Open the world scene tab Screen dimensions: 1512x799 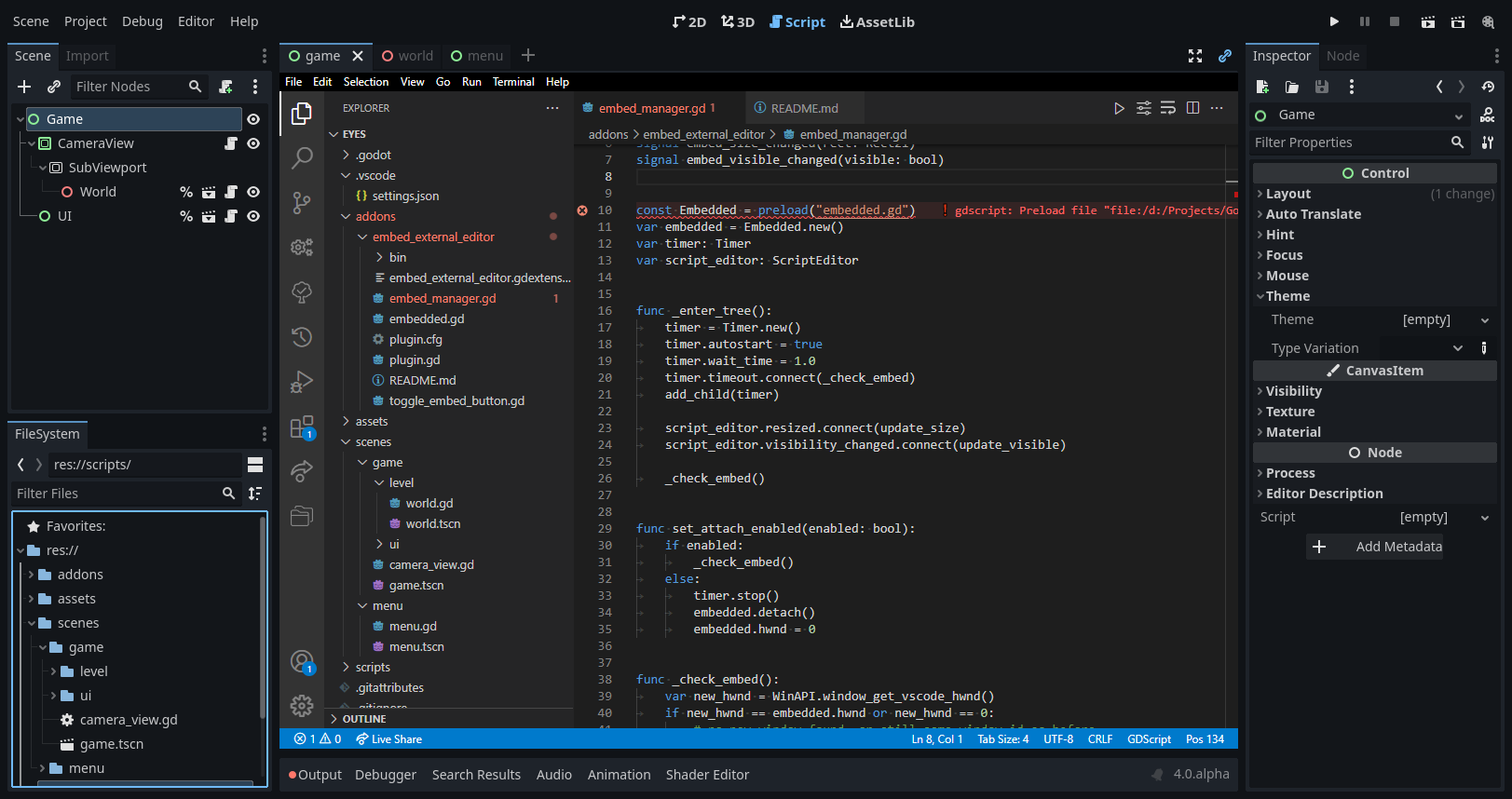click(x=407, y=56)
